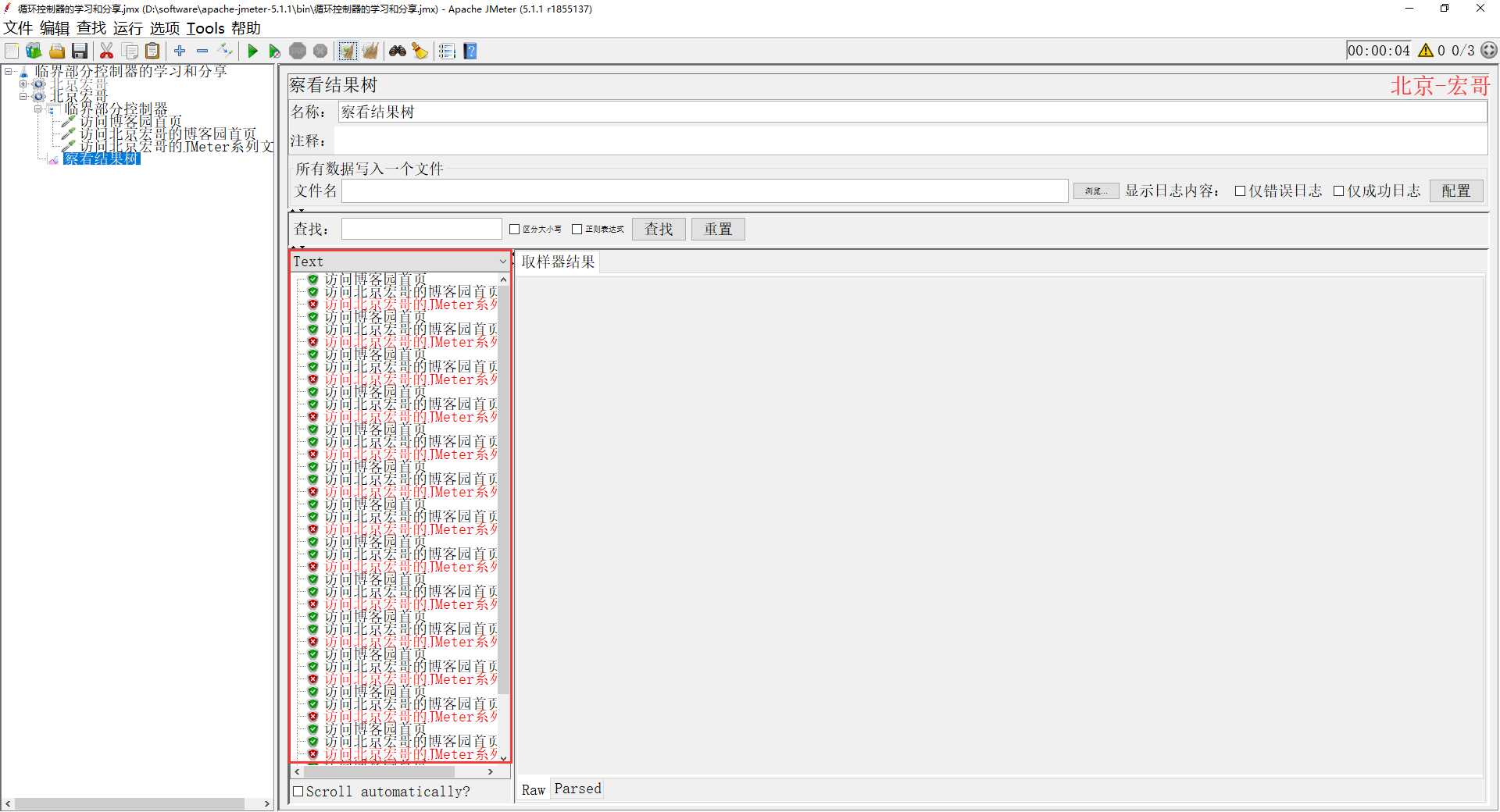1500x812 pixels.
Task: Select 访问北京宏哥的博客园首页 in left tree
Action: coord(168,134)
